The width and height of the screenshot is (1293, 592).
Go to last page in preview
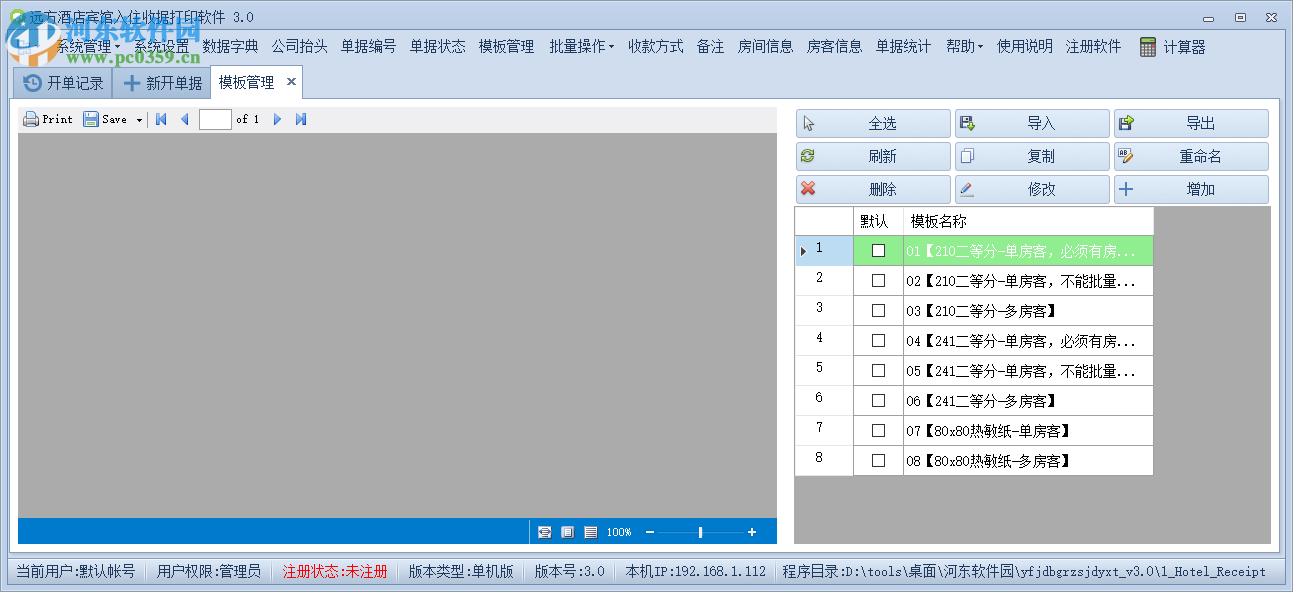pyautogui.click(x=301, y=119)
